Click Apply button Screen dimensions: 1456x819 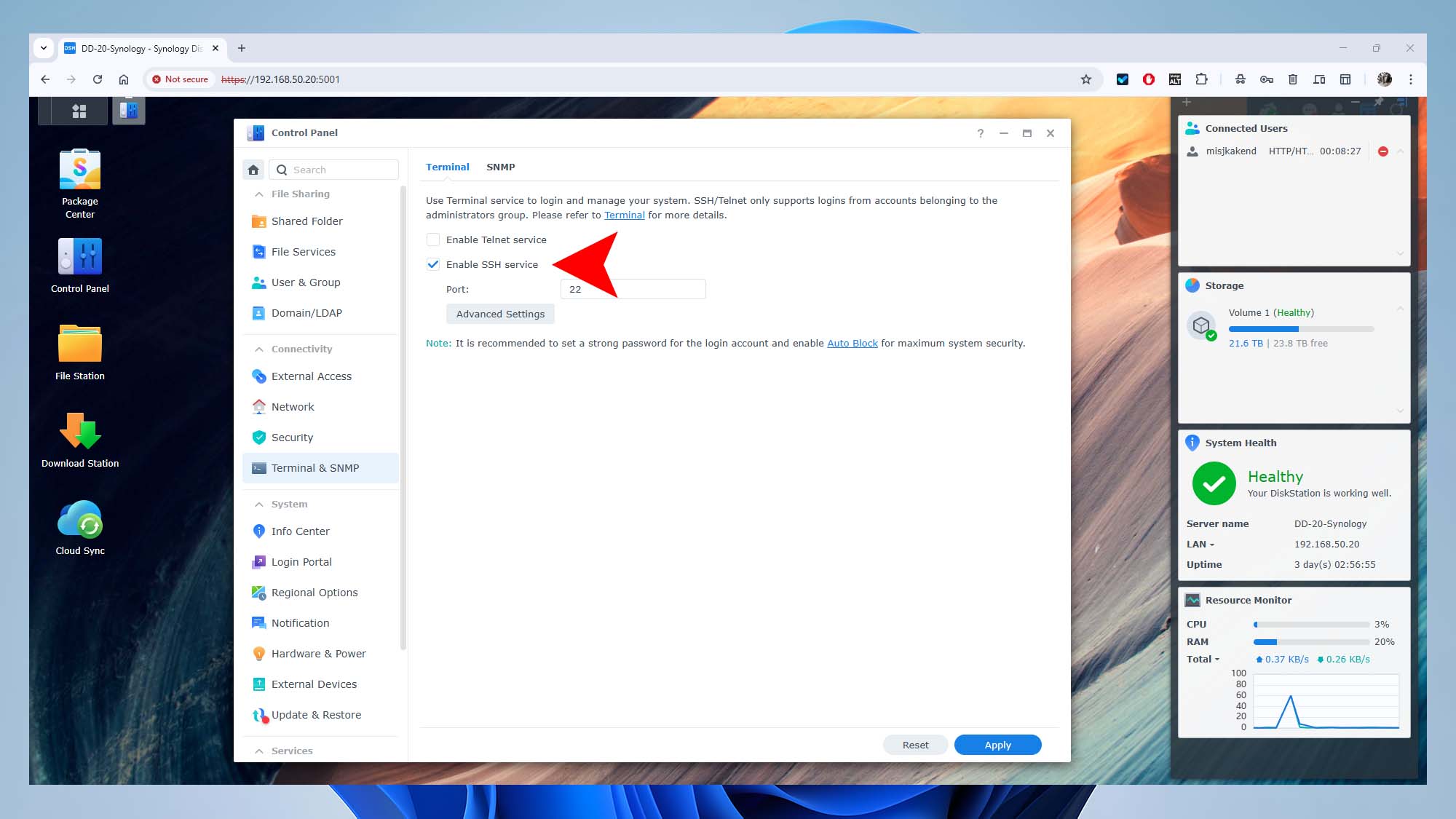click(x=997, y=745)
